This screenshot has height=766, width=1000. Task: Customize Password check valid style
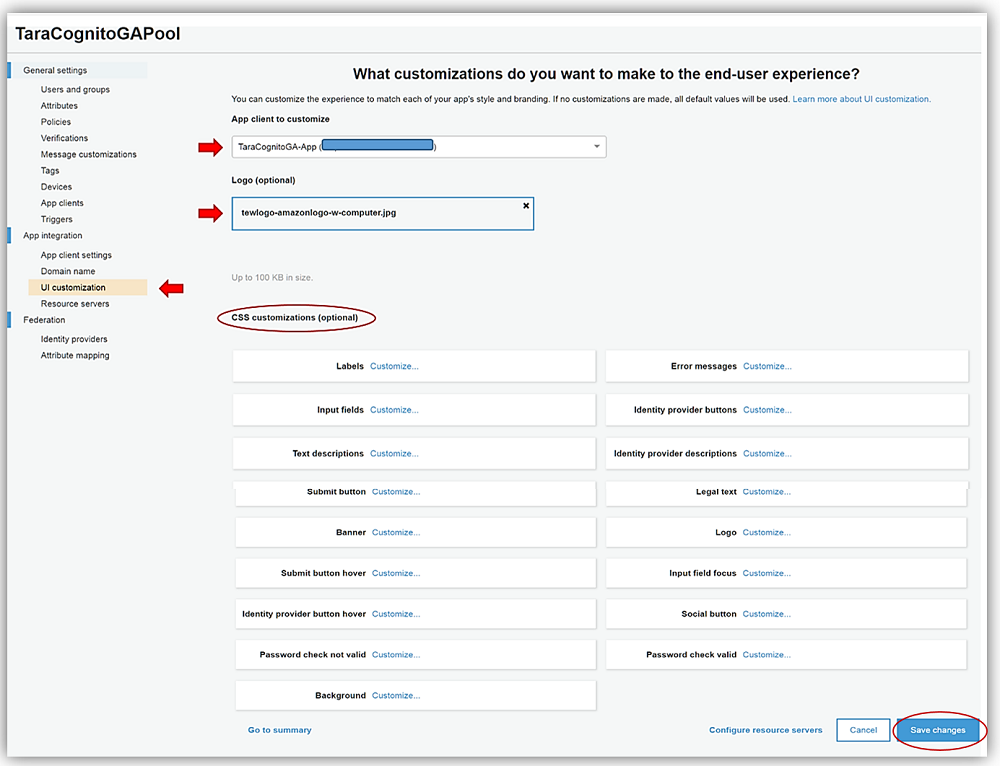767,655
